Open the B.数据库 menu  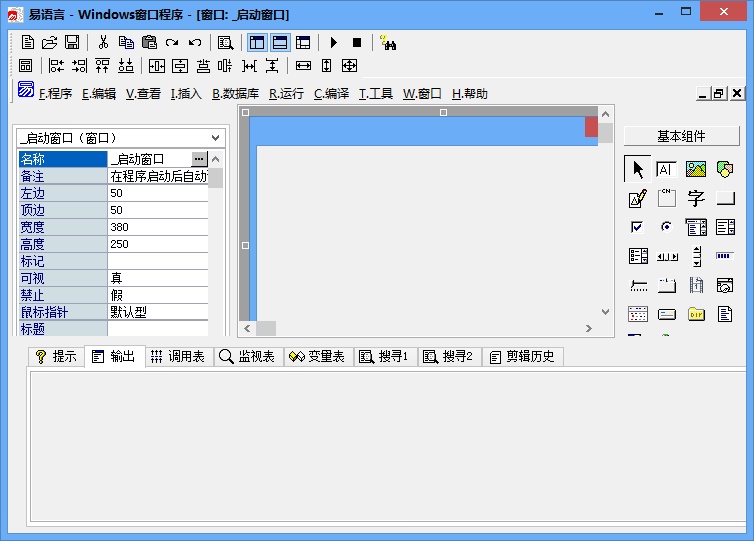coord(236,94)
